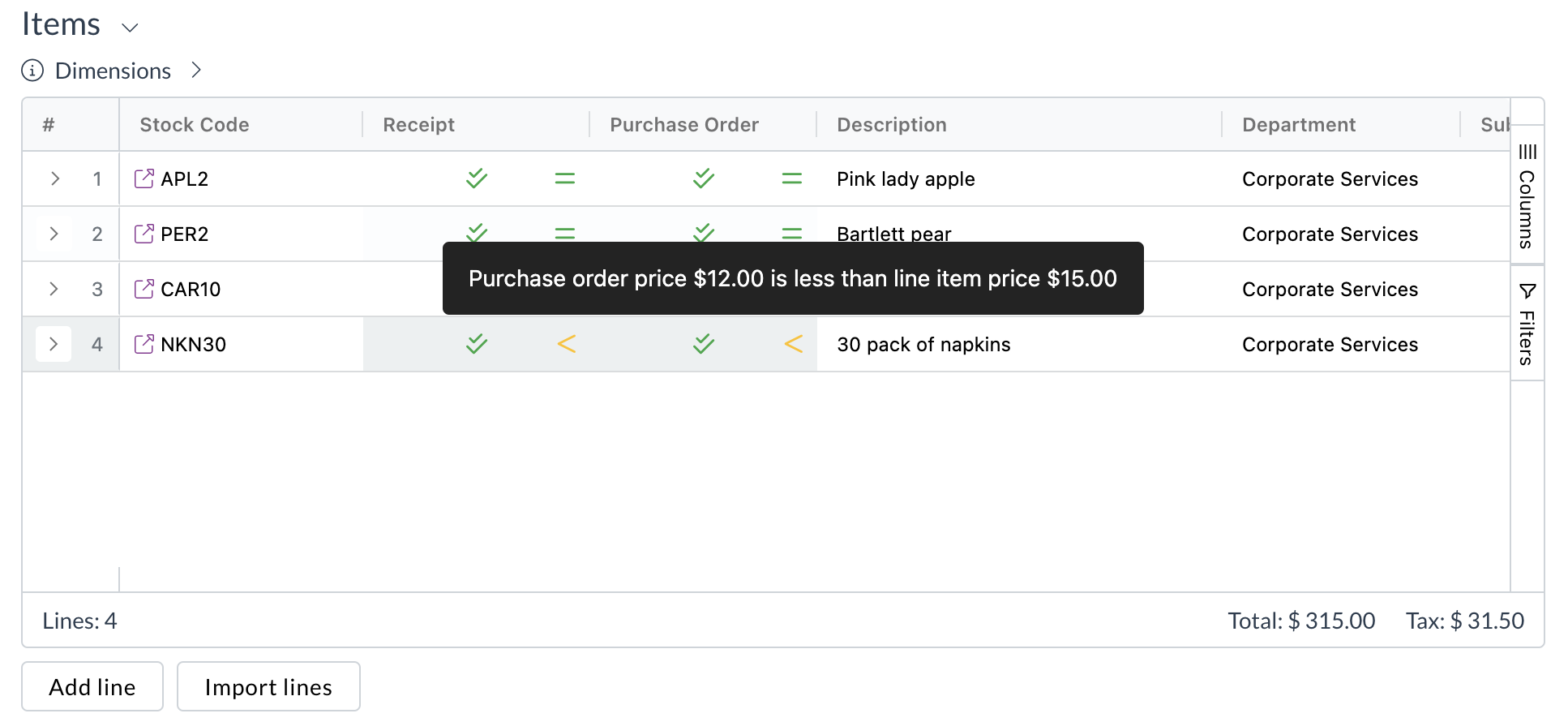Screen dimensions: 1568x722
Task: Click the Dimensions info icon
Action: click(32, 71)
